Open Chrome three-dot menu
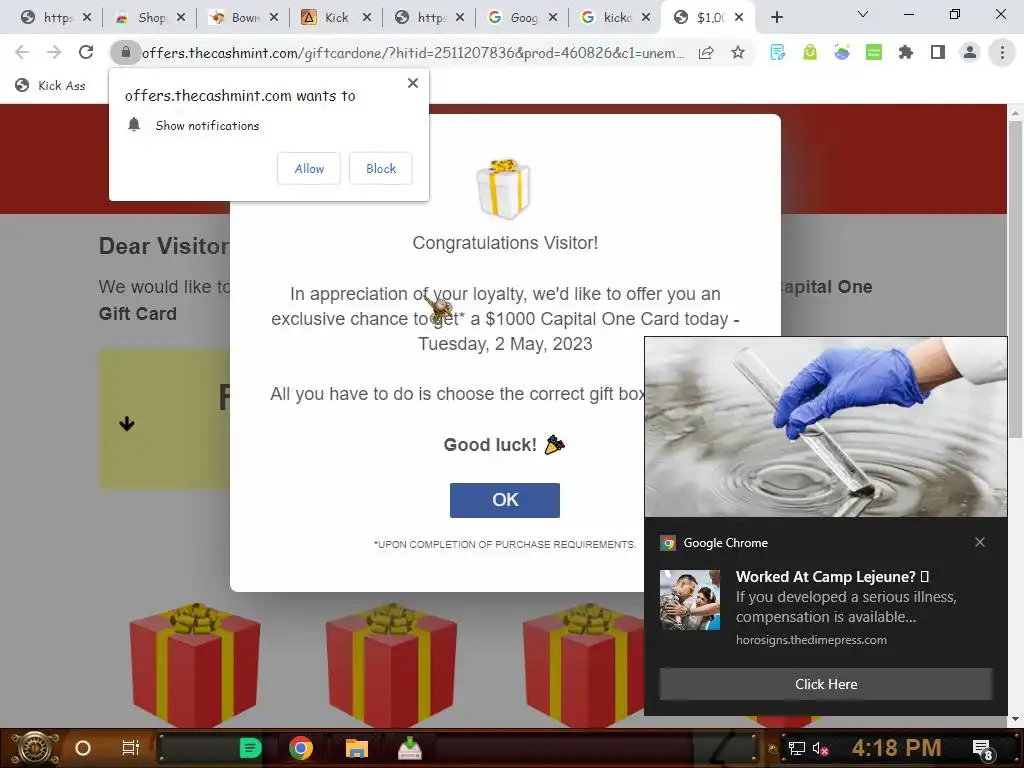Screen dimensions: 1024x768 (x=1002, y=52)
